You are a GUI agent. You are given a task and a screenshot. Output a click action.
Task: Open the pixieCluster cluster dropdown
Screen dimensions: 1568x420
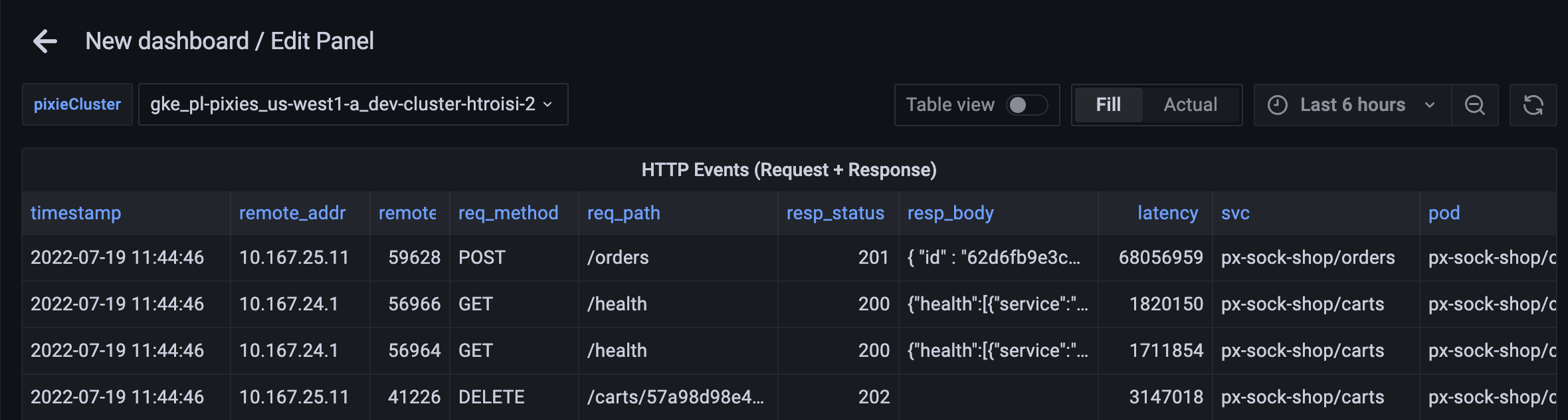(352, 104)
